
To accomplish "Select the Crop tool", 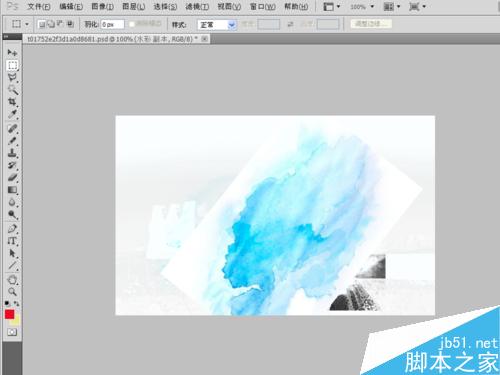I will (x=12, y=102).
